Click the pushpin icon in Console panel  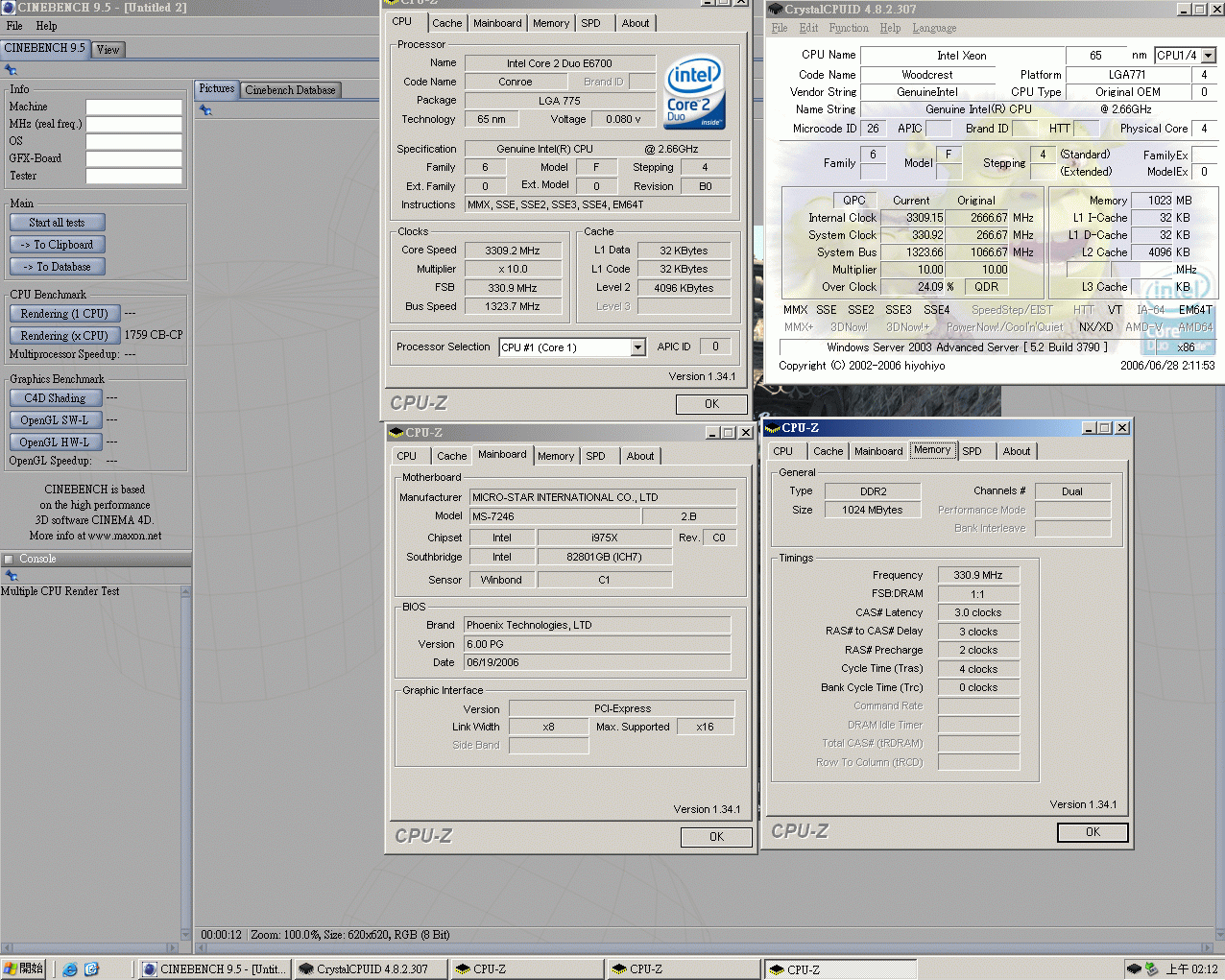[x=12, y=576]
